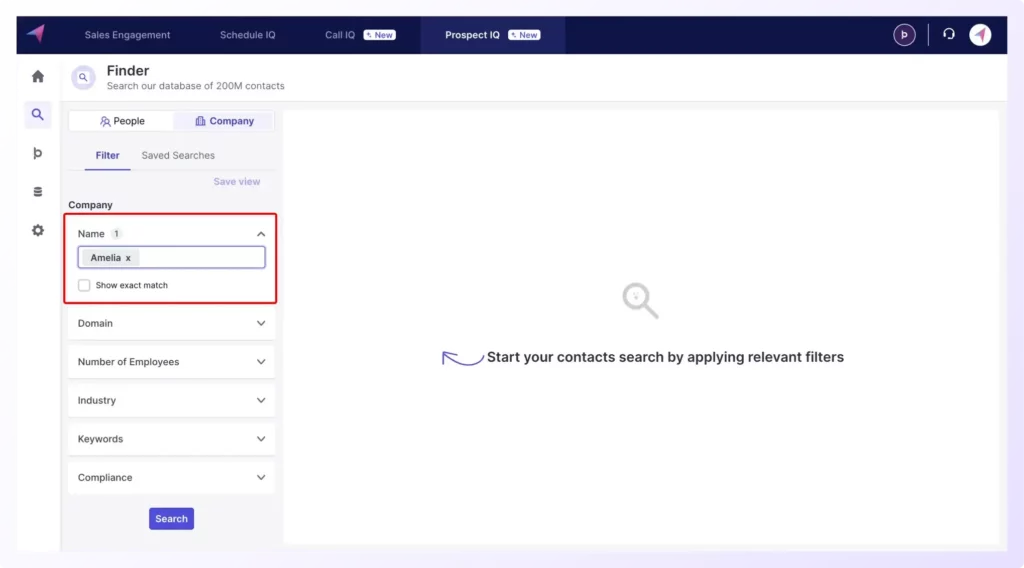
Task: Click the app logo in top-left corner
Action: pyautogui.click(x=36, y=34)
